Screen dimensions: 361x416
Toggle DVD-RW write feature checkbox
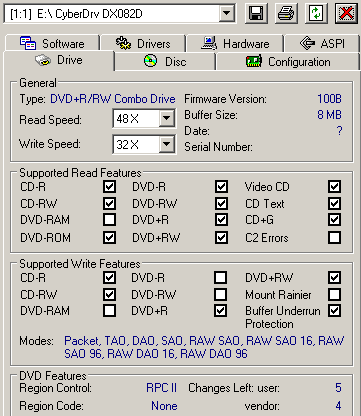point(220,294)
